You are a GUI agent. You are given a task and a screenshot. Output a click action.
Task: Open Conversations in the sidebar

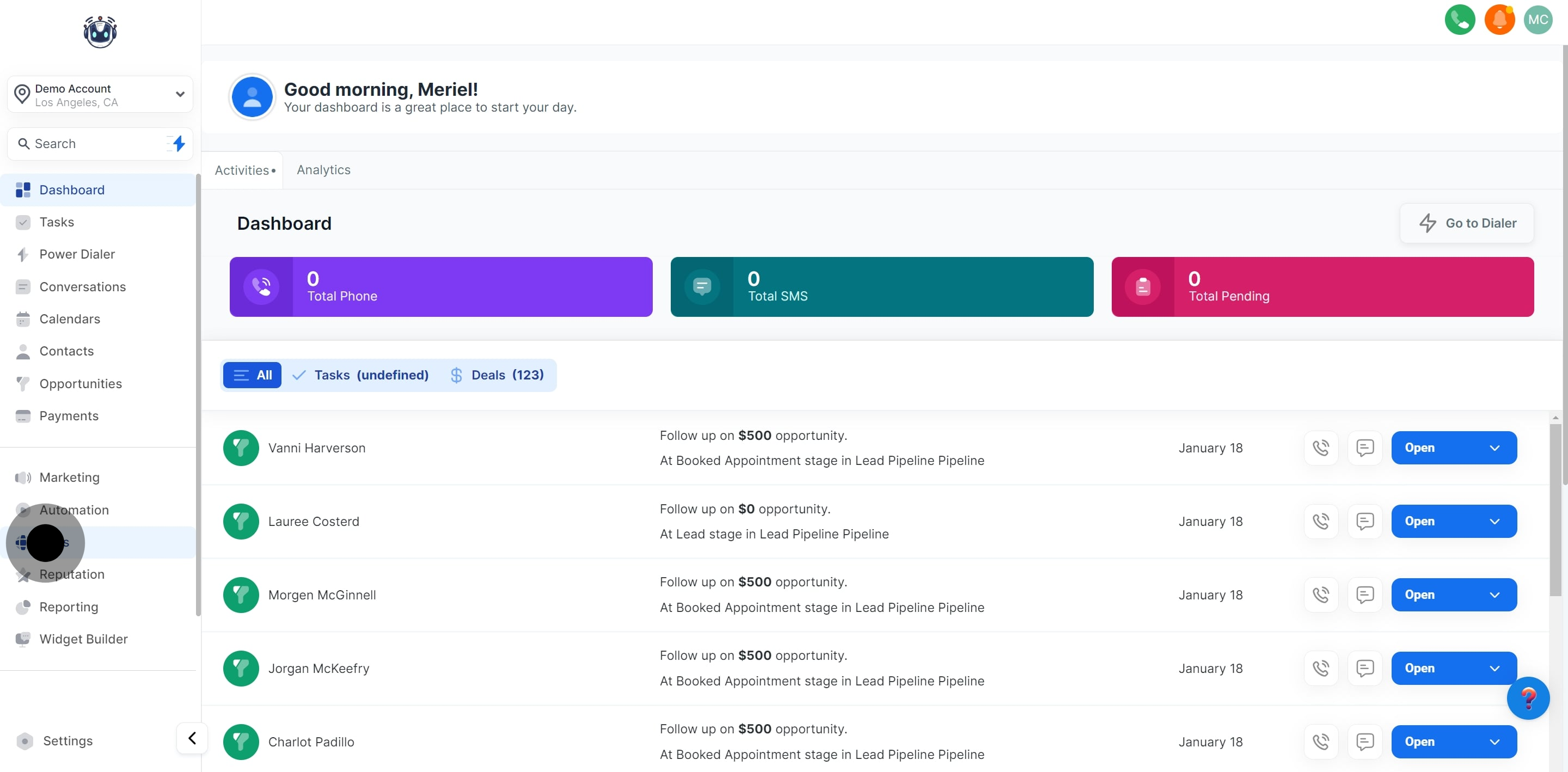tap(82, 287)
